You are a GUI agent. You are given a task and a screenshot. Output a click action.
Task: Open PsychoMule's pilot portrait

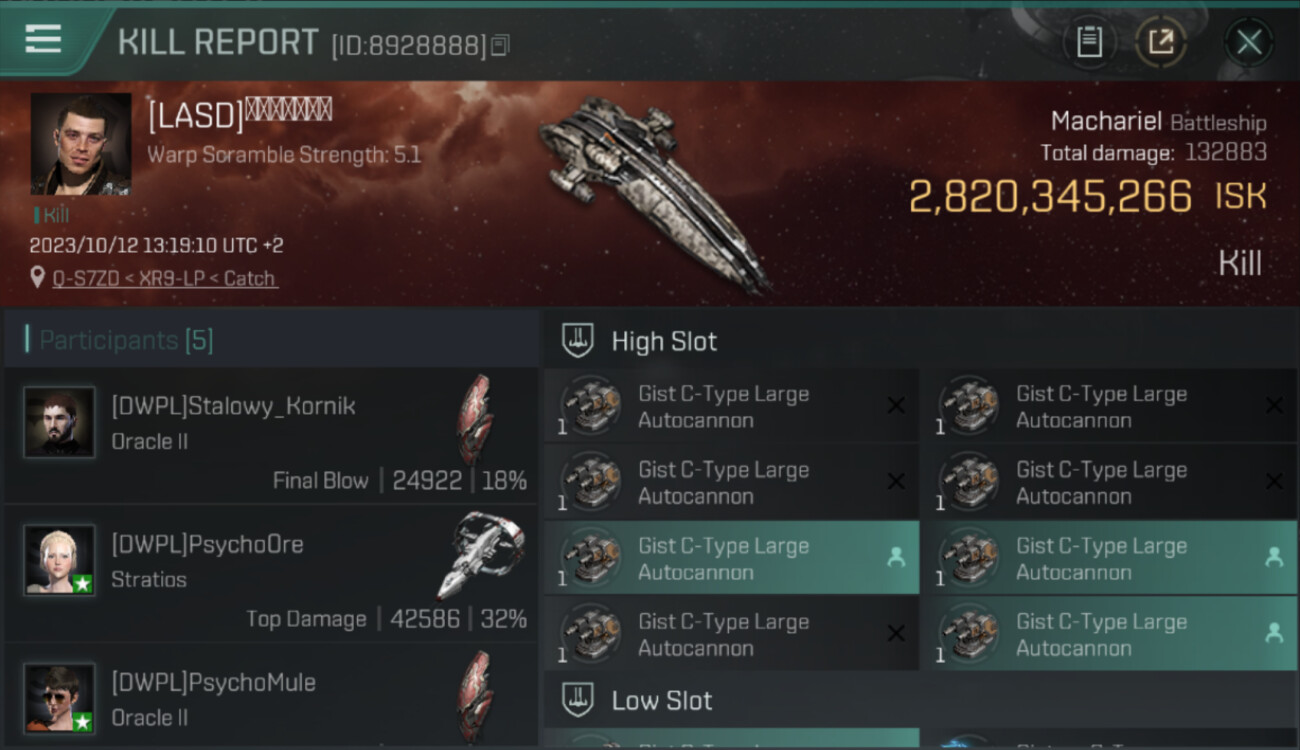(60, 698)
